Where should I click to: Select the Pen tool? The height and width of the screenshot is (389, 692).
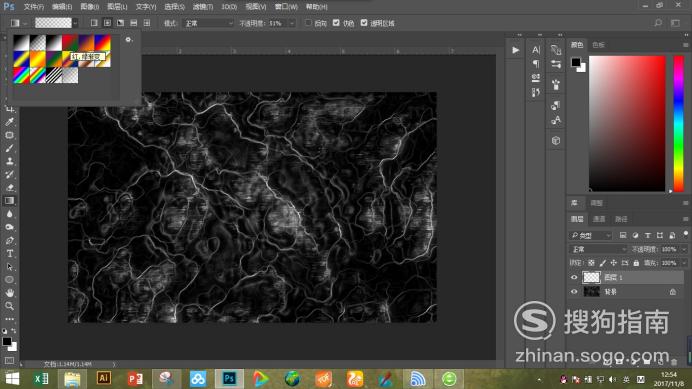pos(9,241)
